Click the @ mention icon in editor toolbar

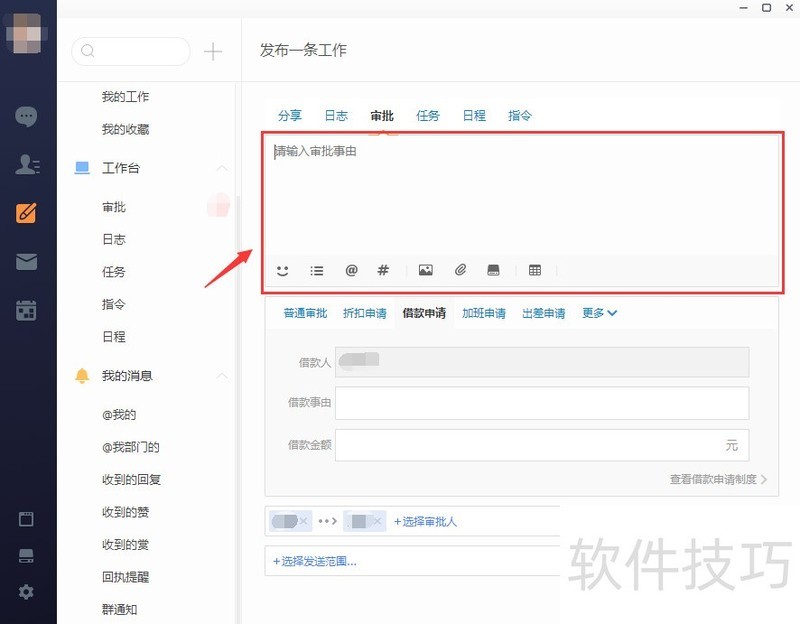point(351,270)
